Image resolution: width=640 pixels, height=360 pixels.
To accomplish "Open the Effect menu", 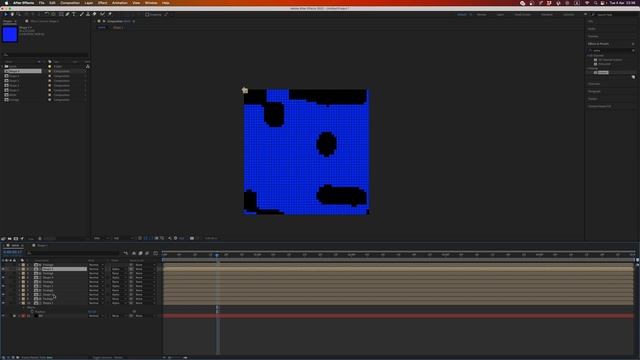I will tap(102, 3).
